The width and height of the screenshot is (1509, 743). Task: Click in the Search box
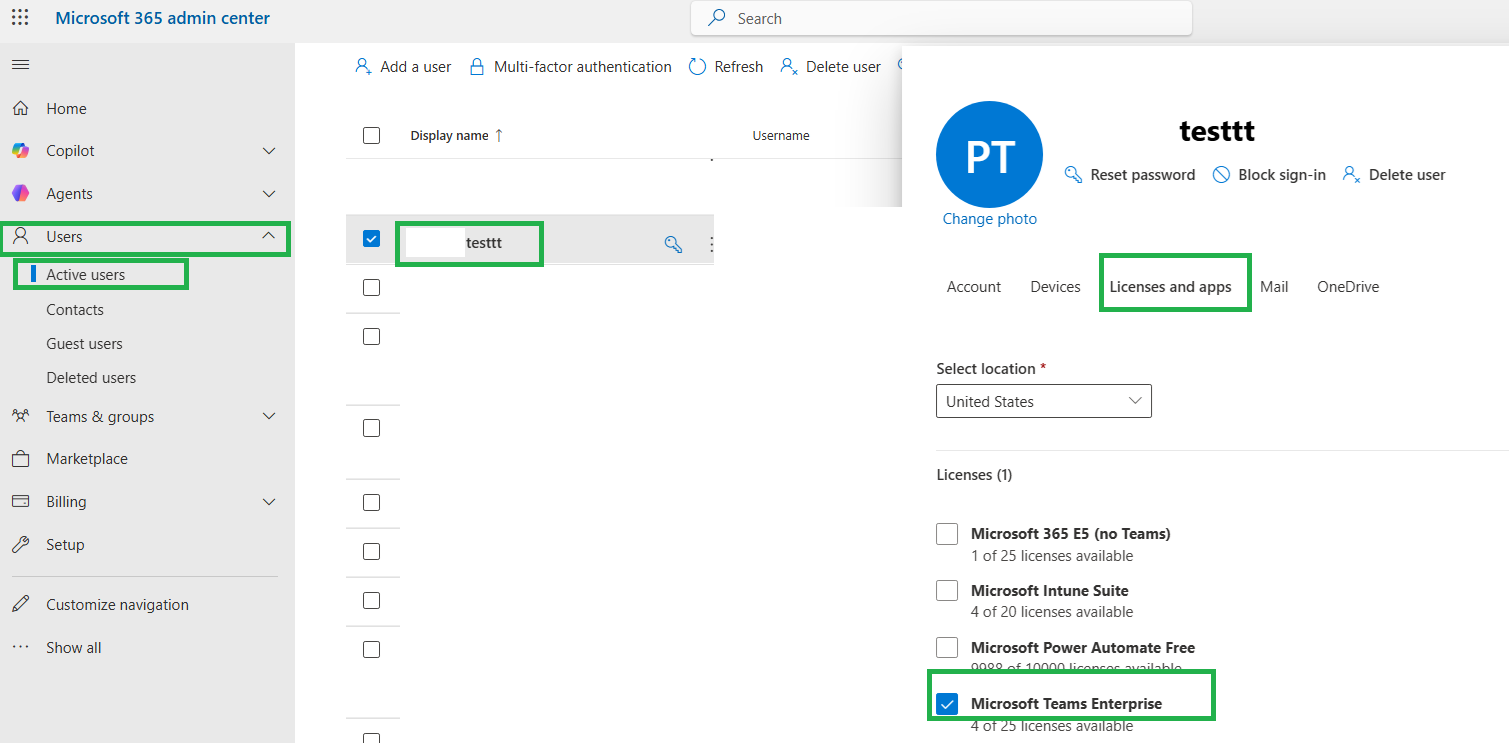941,18
